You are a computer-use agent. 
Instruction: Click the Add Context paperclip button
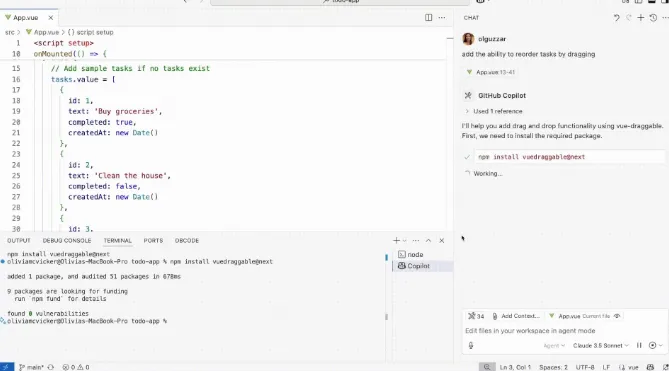(x=516, y=316)
